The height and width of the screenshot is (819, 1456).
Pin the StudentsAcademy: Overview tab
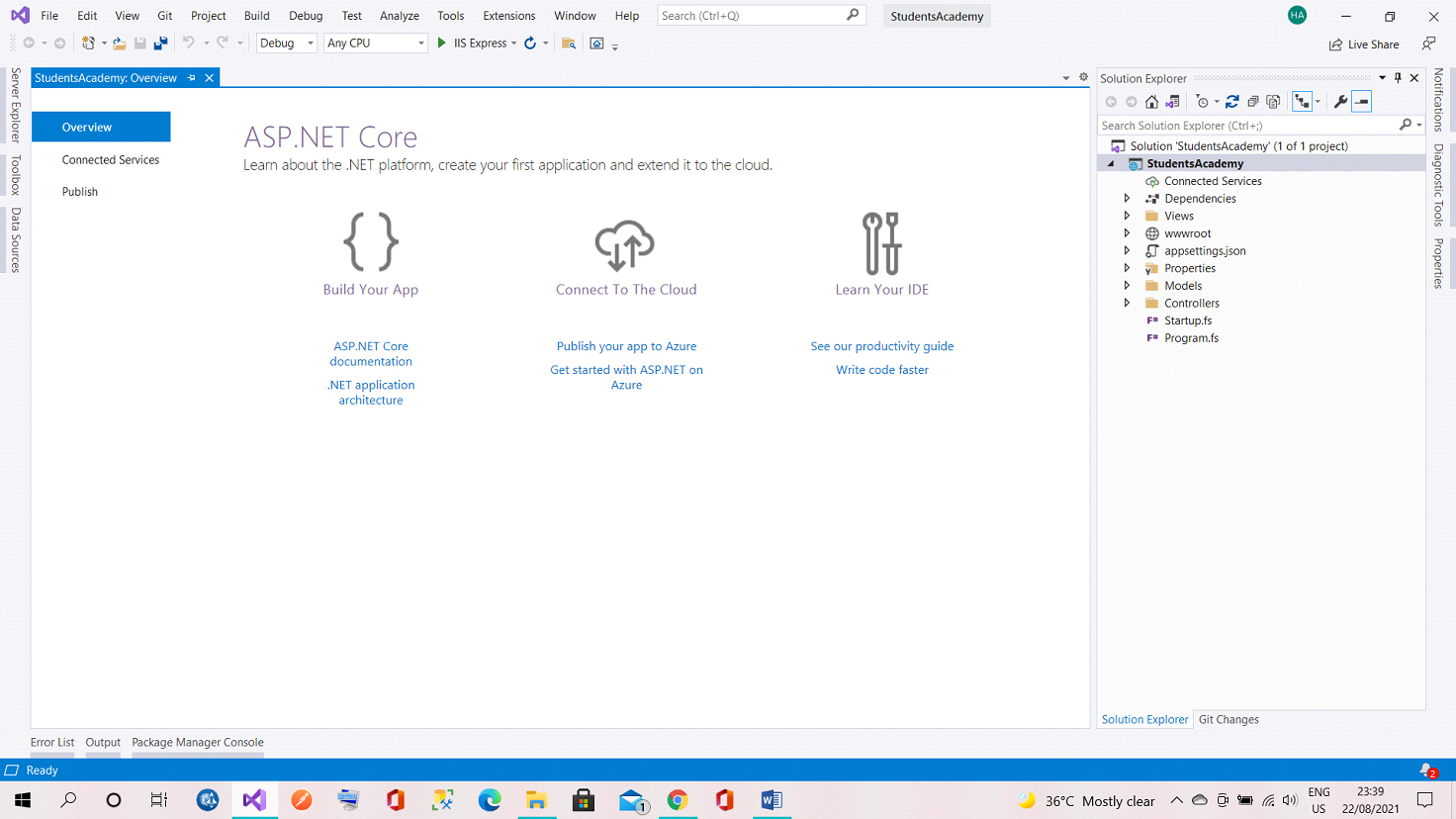coord(192,78)
